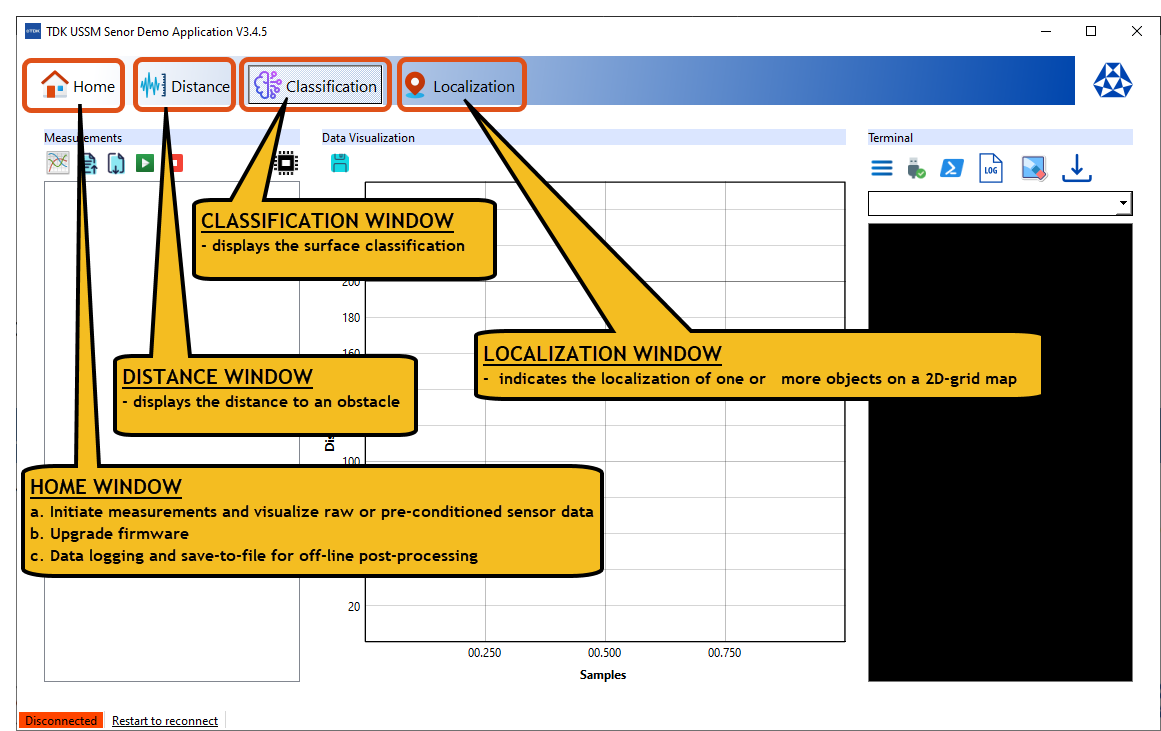Click the Disconnected status indicator

click(61, 721)
